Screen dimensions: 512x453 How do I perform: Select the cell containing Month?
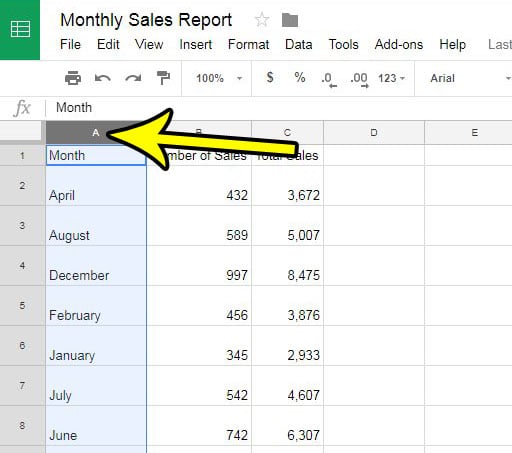click(x=96, y=155)
